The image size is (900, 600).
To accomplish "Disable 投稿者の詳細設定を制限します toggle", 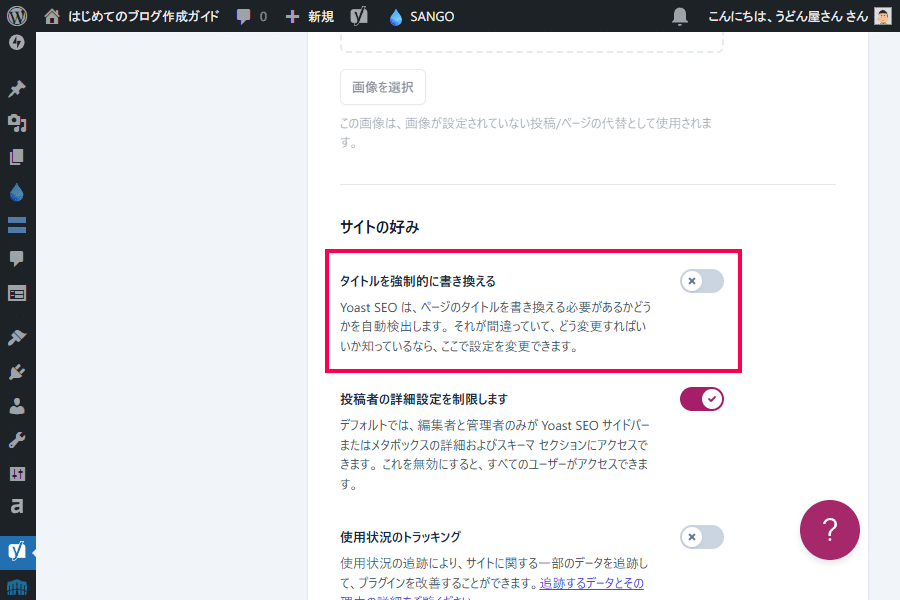I will pyautogui.click(x=701, y=399).
